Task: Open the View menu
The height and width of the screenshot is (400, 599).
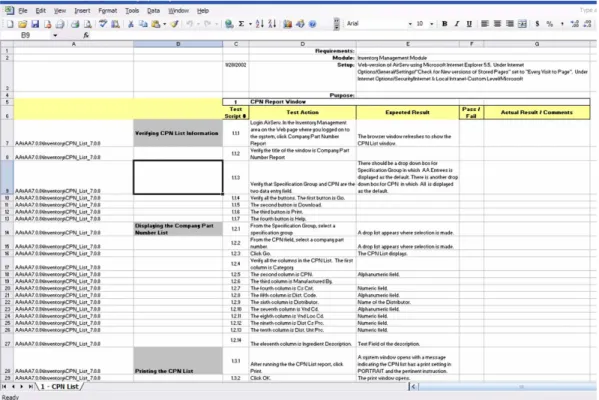Action: 60,11
